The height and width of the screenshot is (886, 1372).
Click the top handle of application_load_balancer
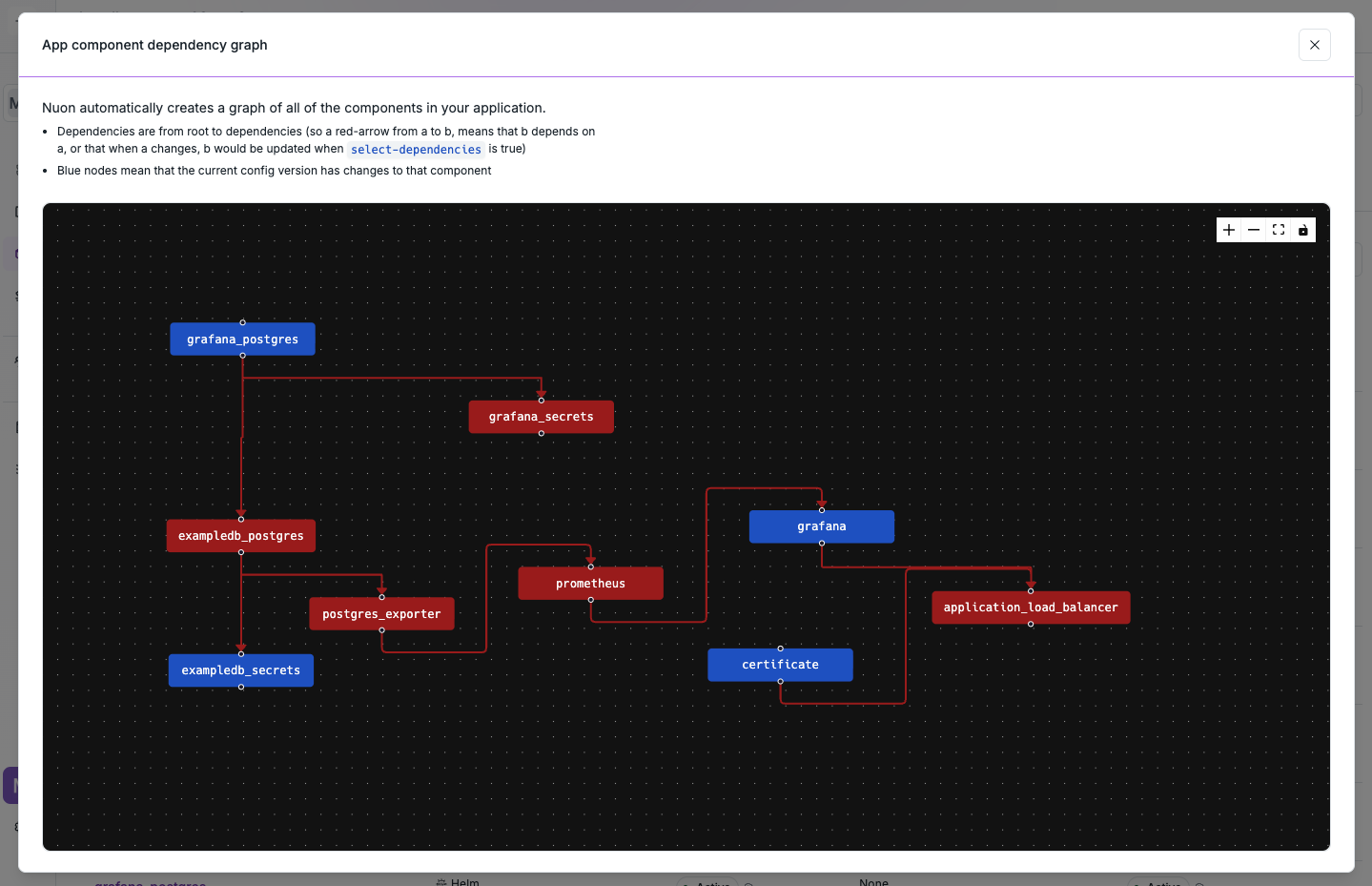pos(1031,591)
